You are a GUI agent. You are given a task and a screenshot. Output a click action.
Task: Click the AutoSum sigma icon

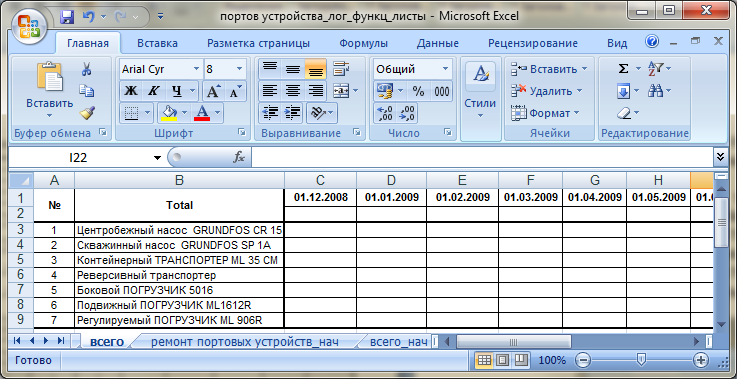click(623, 69)
